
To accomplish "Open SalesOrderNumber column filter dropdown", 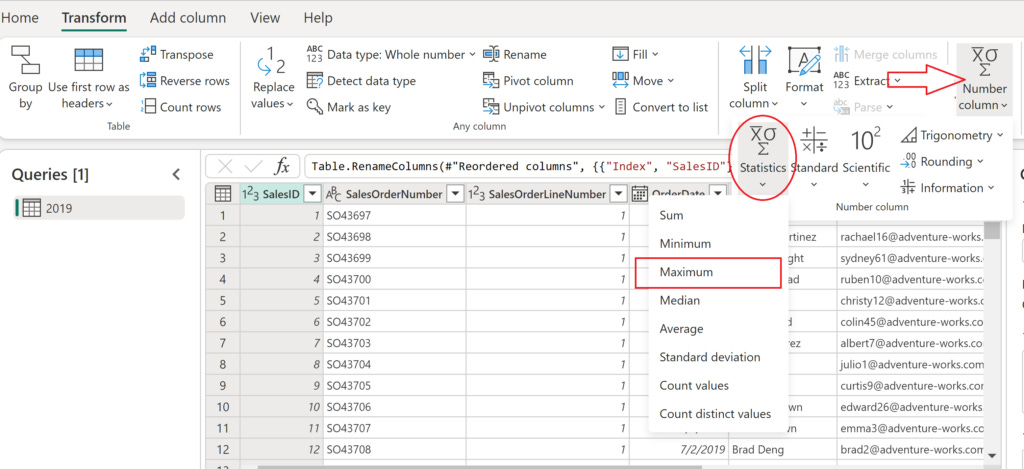I will point(455,194).
